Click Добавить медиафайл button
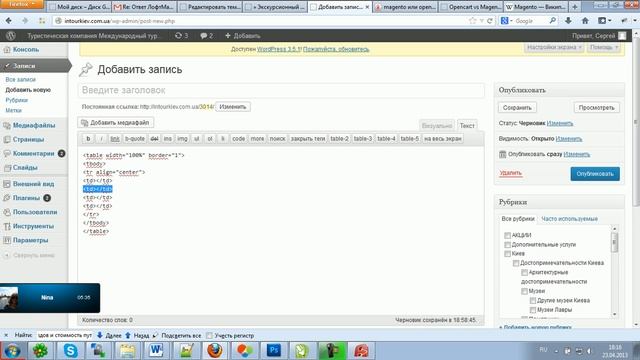Image resolution: width=640 pixels, height=360 pixels. pos(116,122)
